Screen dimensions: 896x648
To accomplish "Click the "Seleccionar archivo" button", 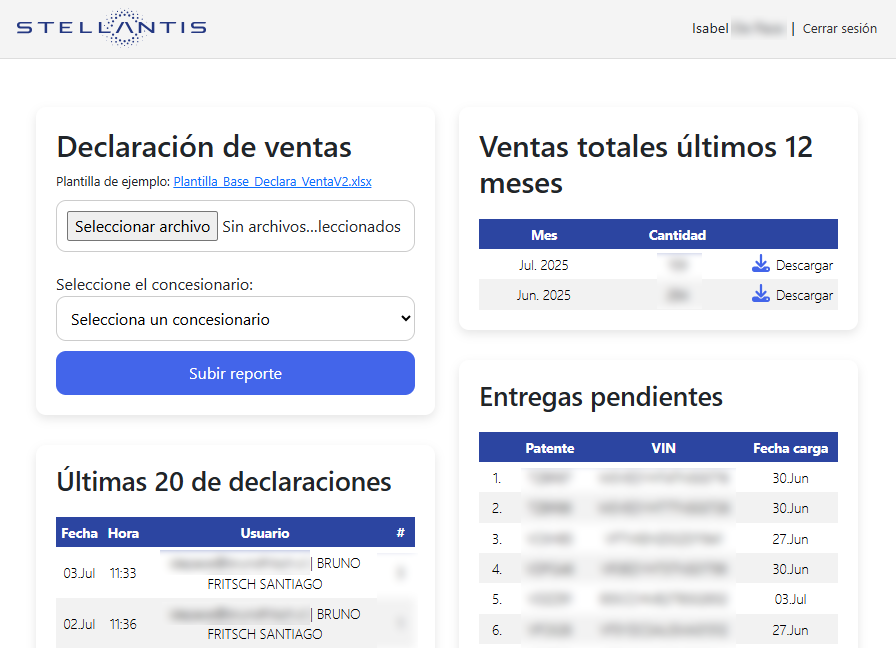I will pyautogui.click(x=141, y=226).
